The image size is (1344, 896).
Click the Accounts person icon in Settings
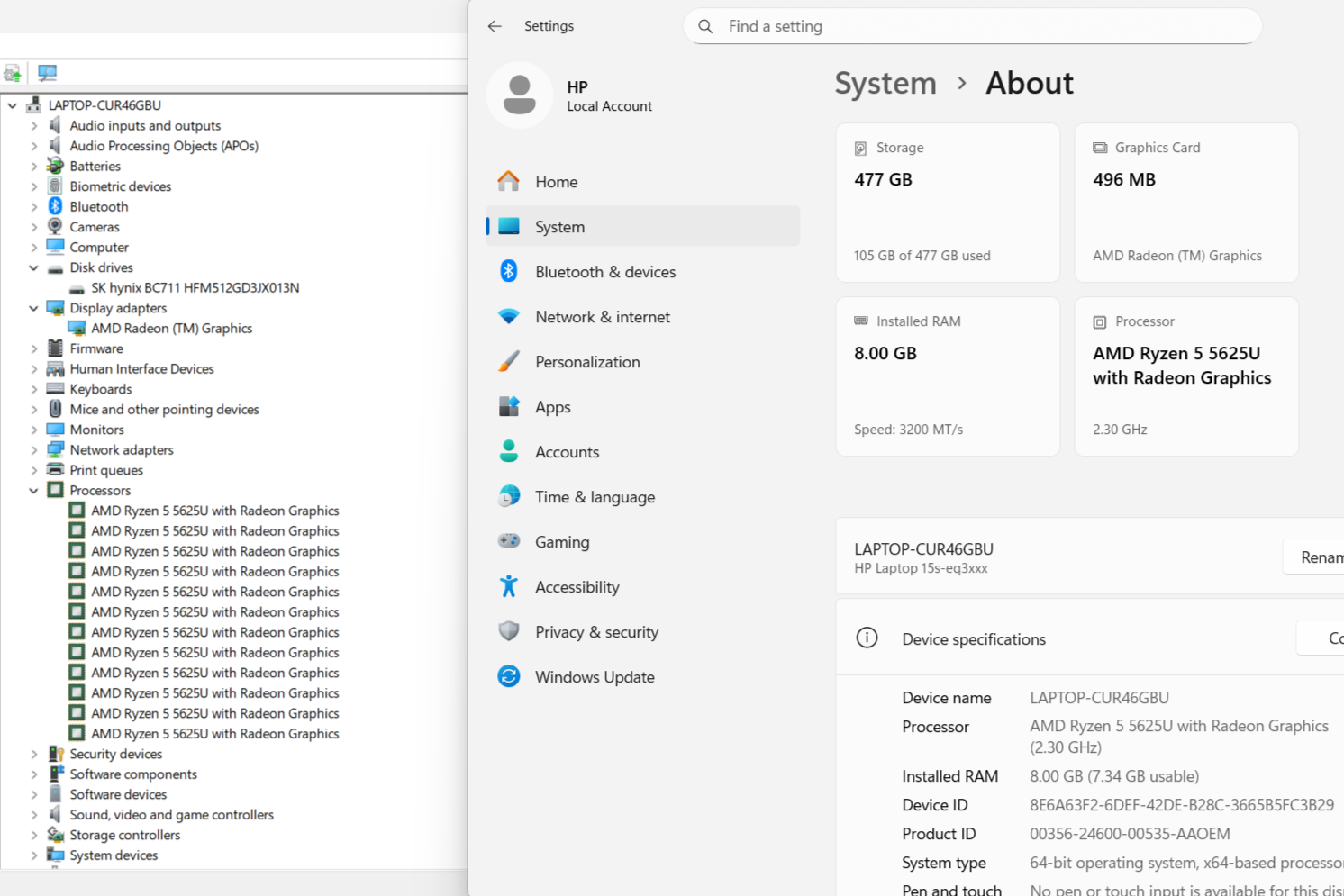[509, 451]
